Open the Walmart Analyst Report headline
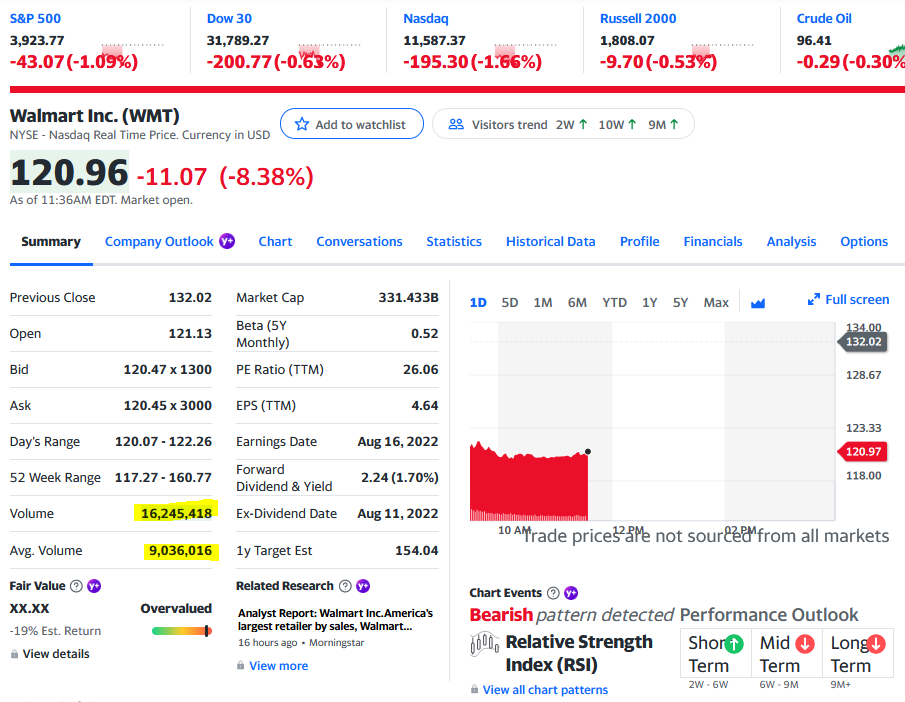The image size is (905, 702). (x=335, y=619)
